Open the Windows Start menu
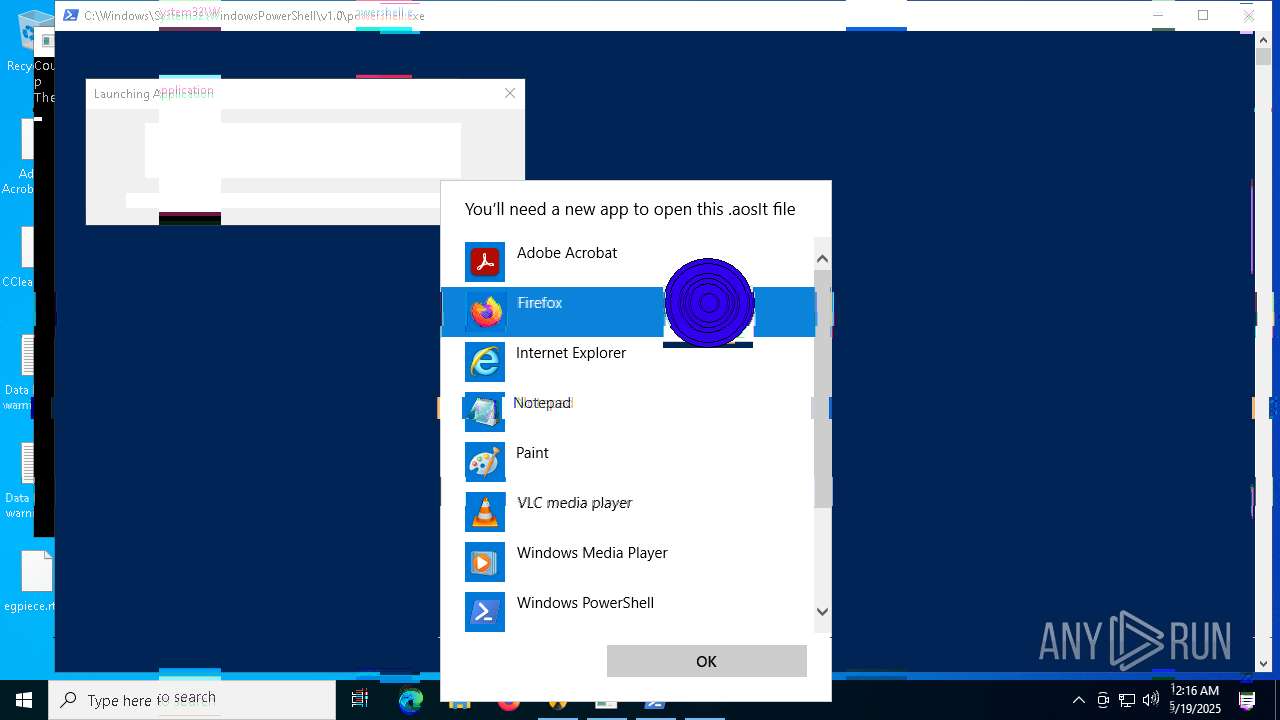This screenshot has height=720, width=1280. [24, 700]
